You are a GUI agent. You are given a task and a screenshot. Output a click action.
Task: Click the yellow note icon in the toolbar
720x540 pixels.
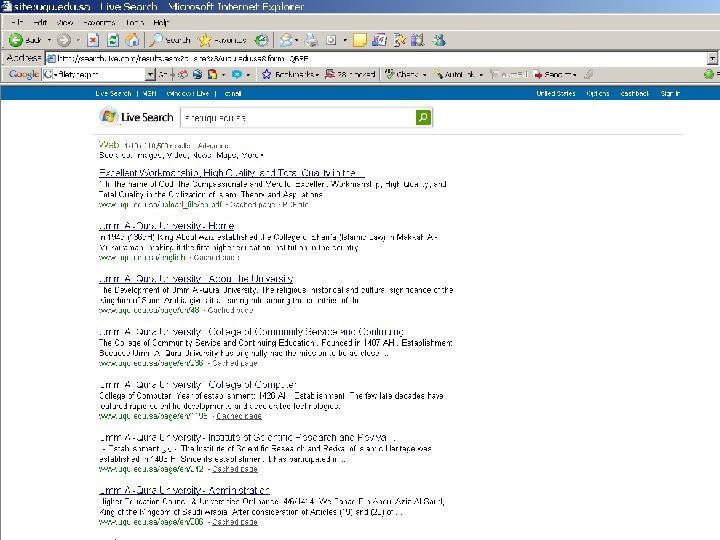click(360, 40)
